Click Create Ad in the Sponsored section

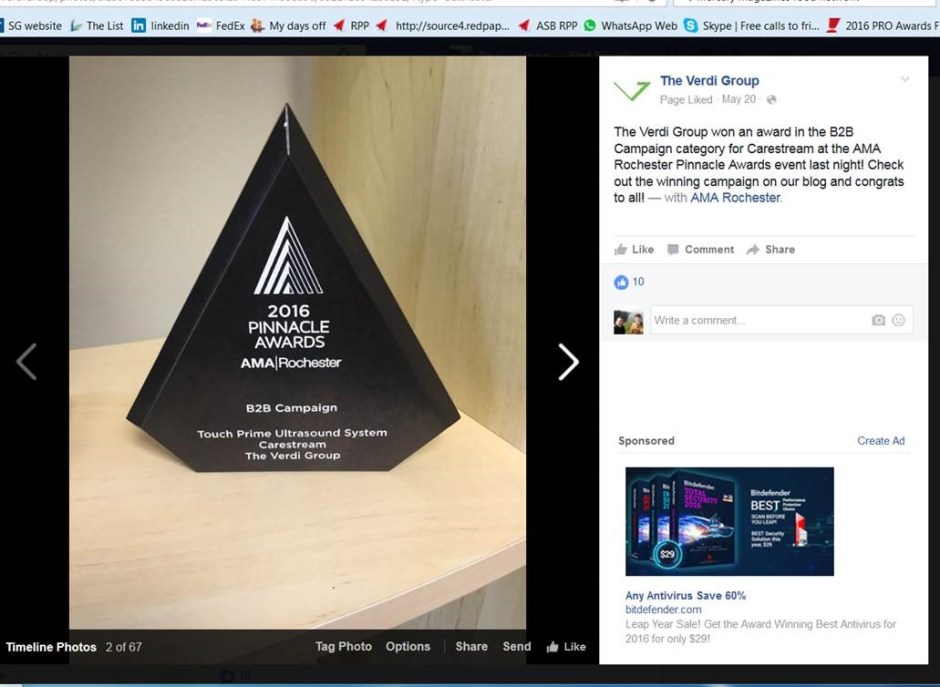(x=881, y=440)
